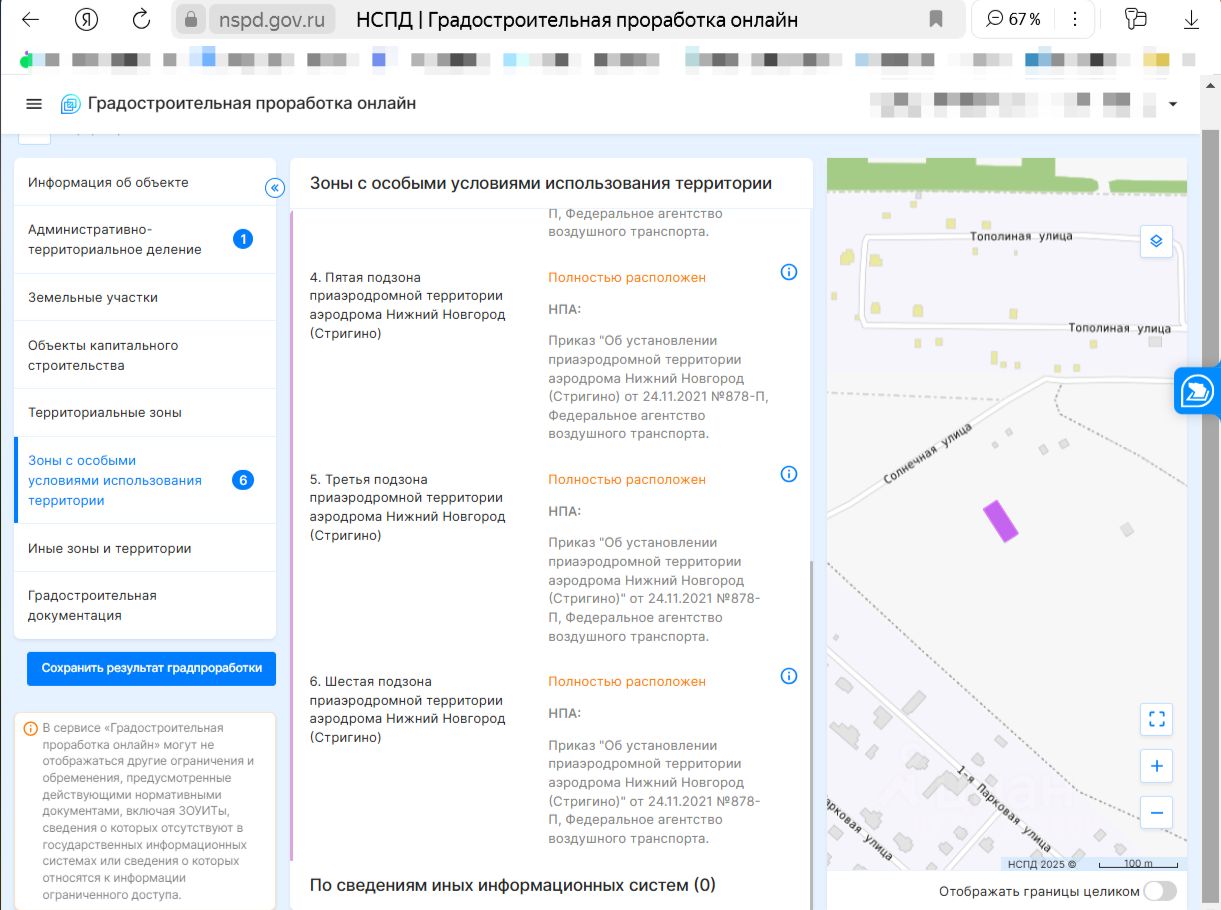Open Объекты капитального строительства section
Screen dimensions: 1221x910
(145, 355)
